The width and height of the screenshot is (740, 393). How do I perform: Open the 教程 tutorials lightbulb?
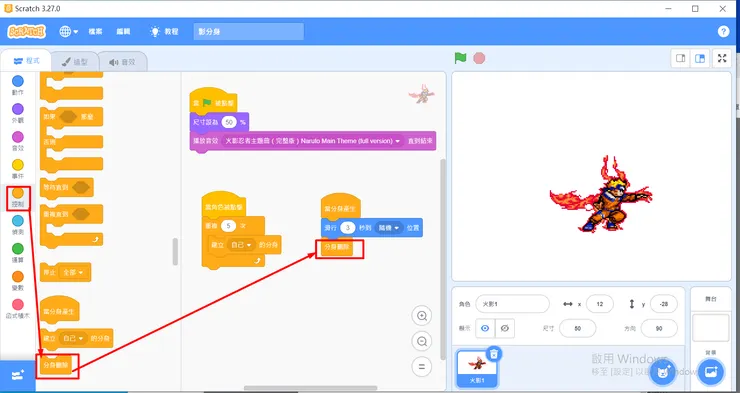(x=164, y=32)
